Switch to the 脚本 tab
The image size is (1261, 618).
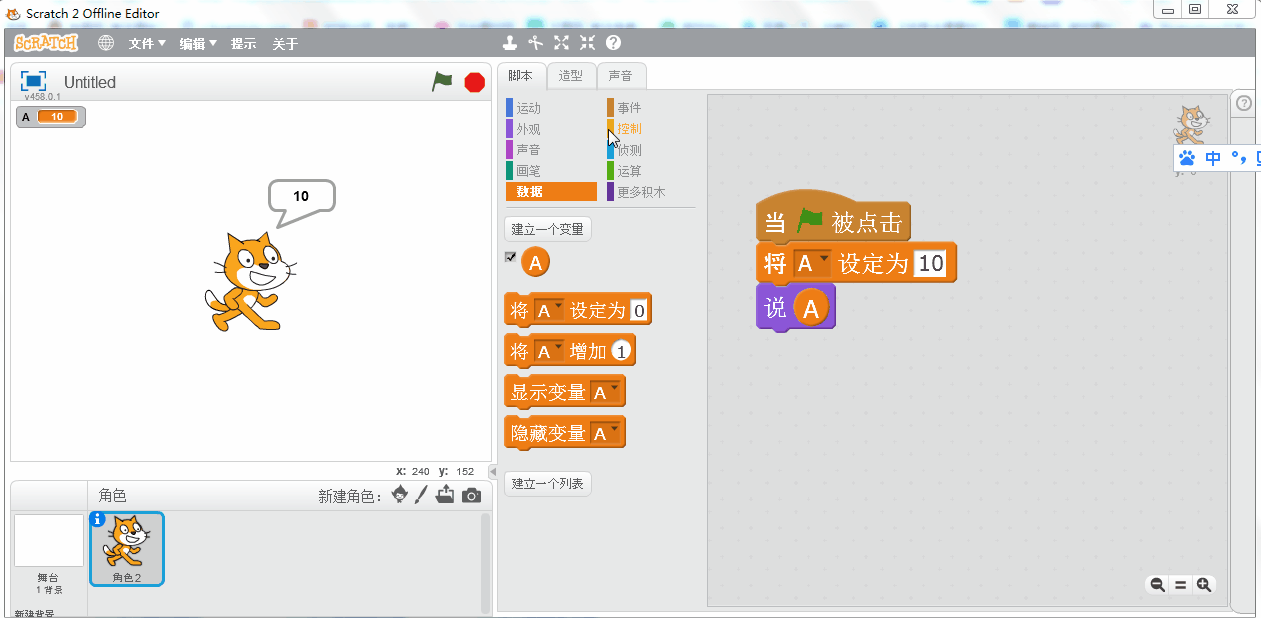point(522,75)
